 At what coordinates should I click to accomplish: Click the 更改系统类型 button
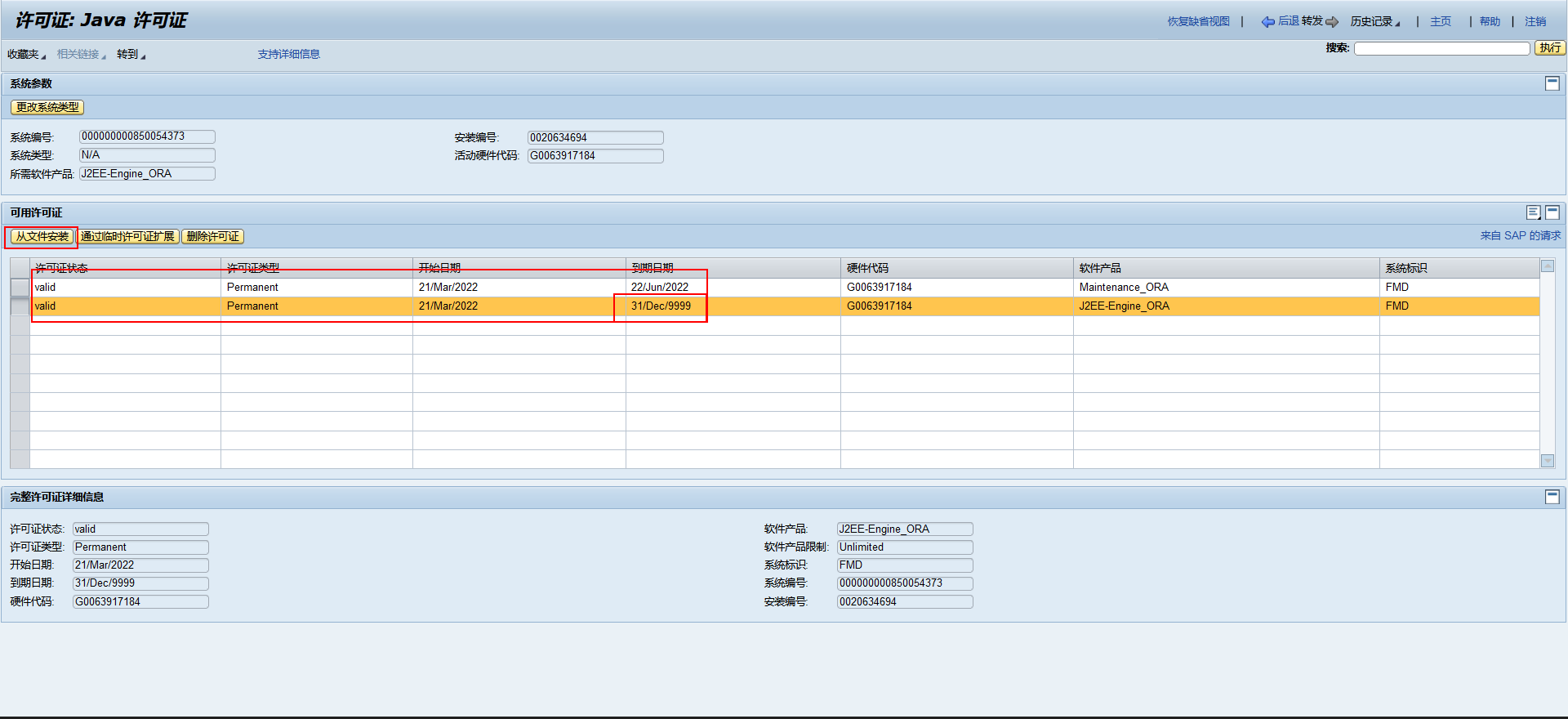click(47, 107)
